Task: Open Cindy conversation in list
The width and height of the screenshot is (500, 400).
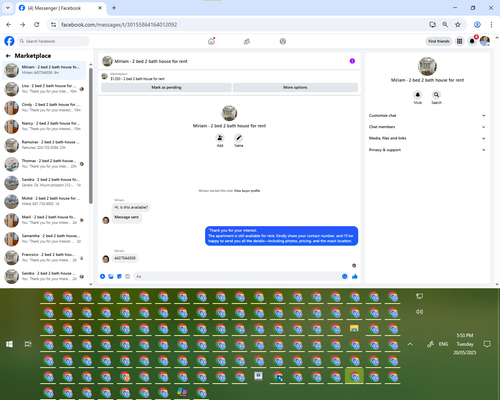Action: click(45, 107)
